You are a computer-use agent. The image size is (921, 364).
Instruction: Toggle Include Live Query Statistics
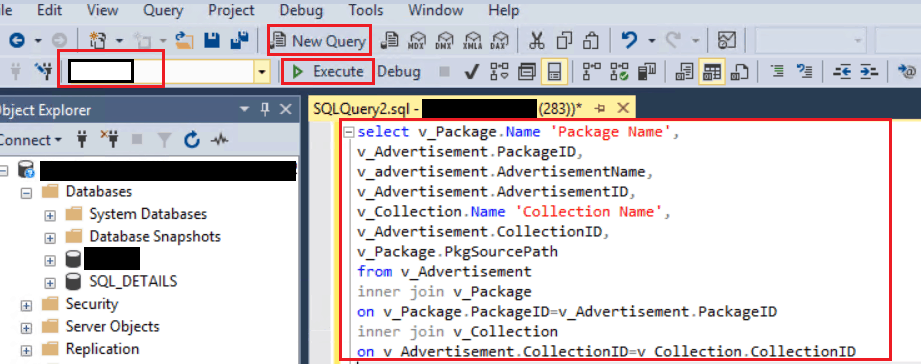point(619,72)
